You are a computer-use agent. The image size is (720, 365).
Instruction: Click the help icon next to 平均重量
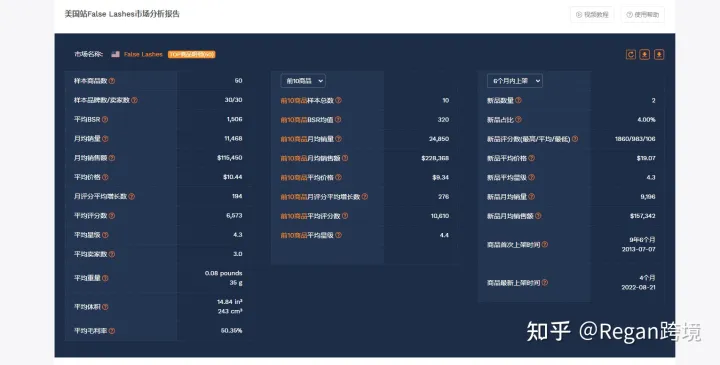pos(105,278)
